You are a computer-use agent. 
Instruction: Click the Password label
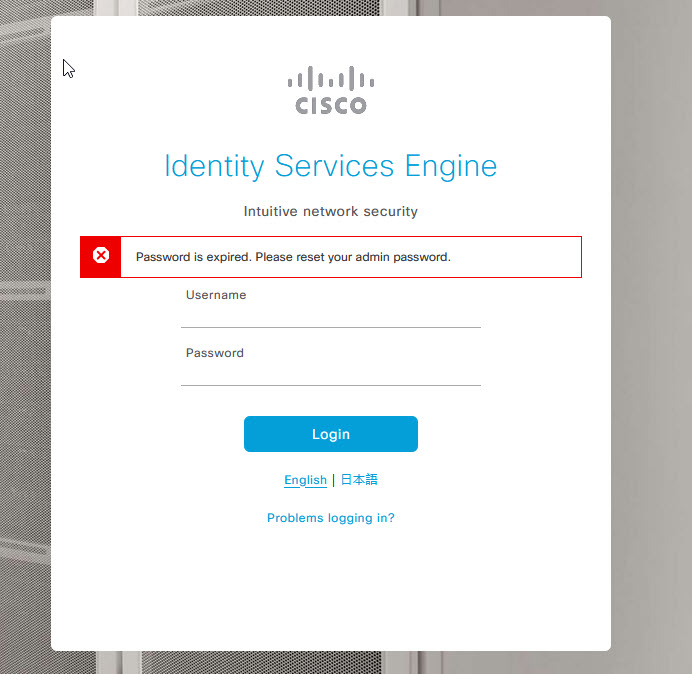(x=214, y=353)
